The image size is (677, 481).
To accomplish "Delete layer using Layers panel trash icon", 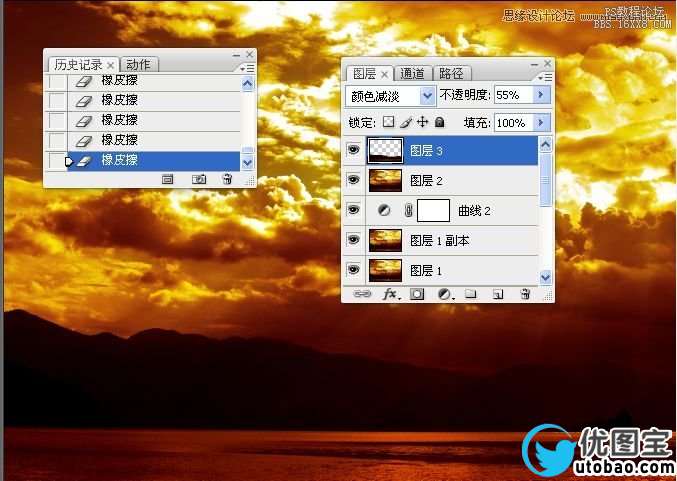I will [525, 294].
